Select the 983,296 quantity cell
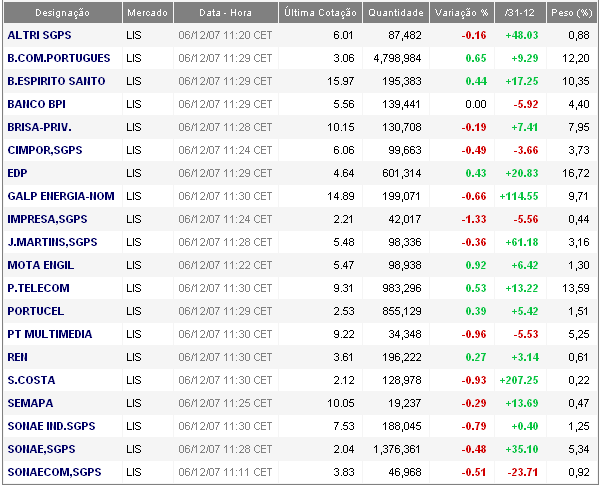 pos(402,288)
